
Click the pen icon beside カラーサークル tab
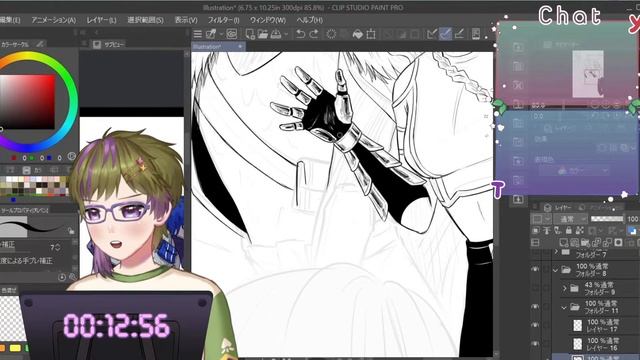(x=40, y=44)
